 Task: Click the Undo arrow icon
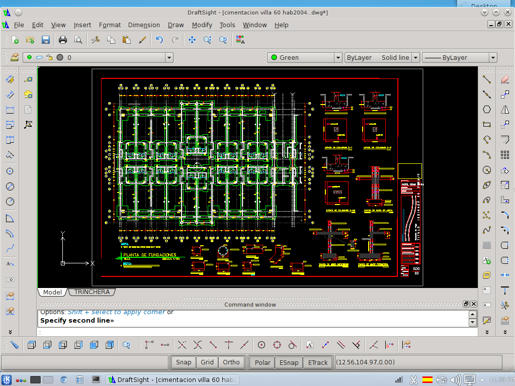coord(159,40)
